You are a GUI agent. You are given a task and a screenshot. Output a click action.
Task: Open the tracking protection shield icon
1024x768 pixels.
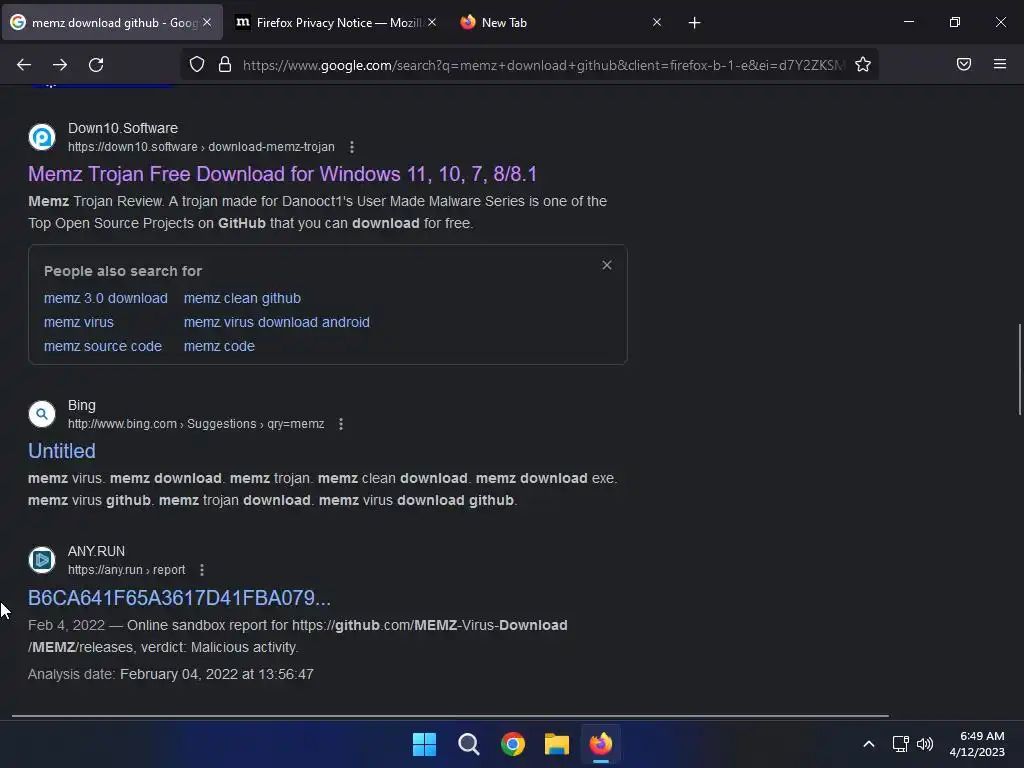tap(197, 64)
